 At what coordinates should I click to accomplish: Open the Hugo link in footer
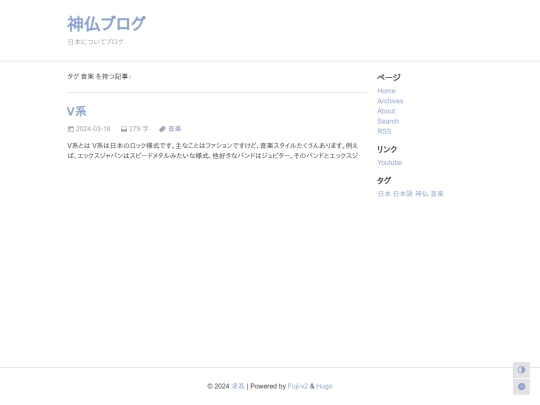pos(324,386)
